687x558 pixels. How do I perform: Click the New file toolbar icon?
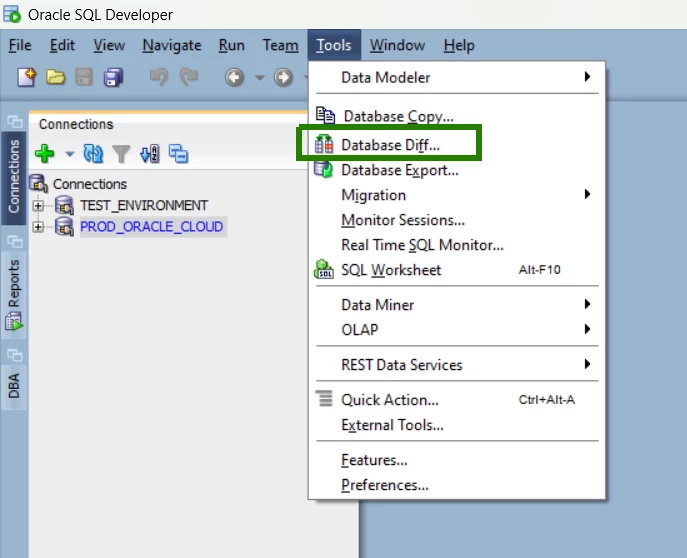(x=26, y=78)
